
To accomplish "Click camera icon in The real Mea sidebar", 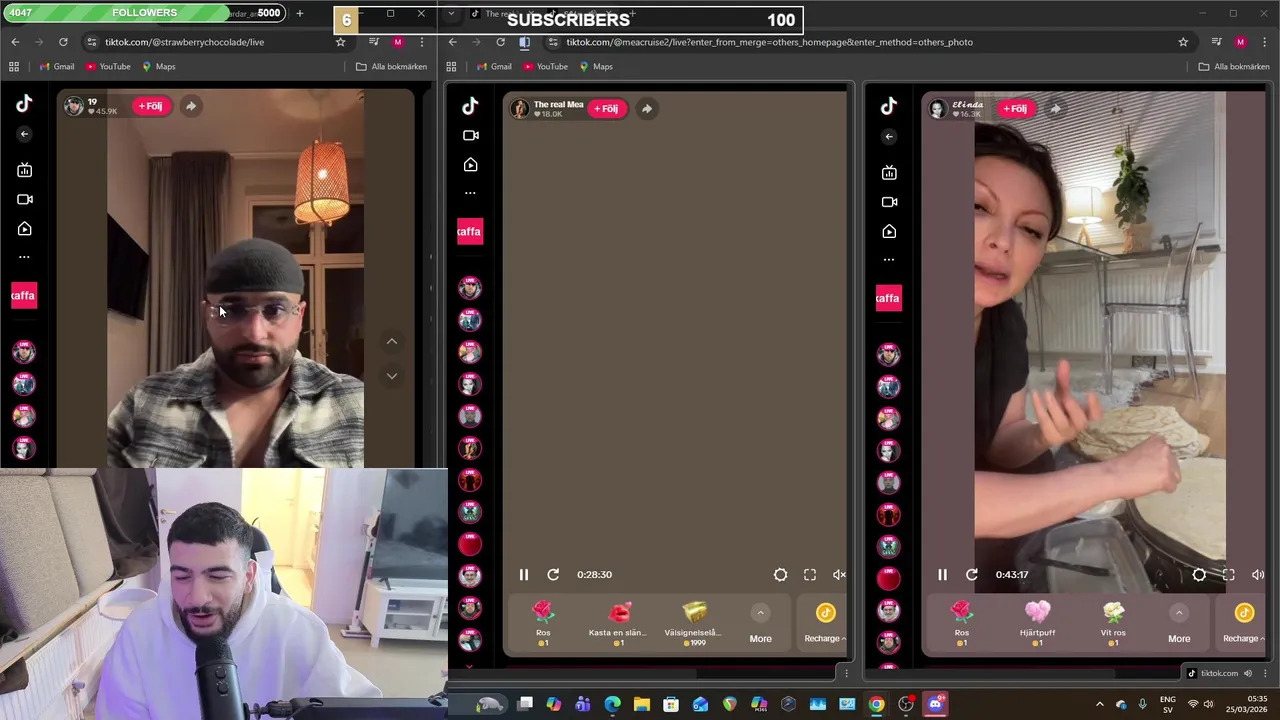I will [470, 135].
